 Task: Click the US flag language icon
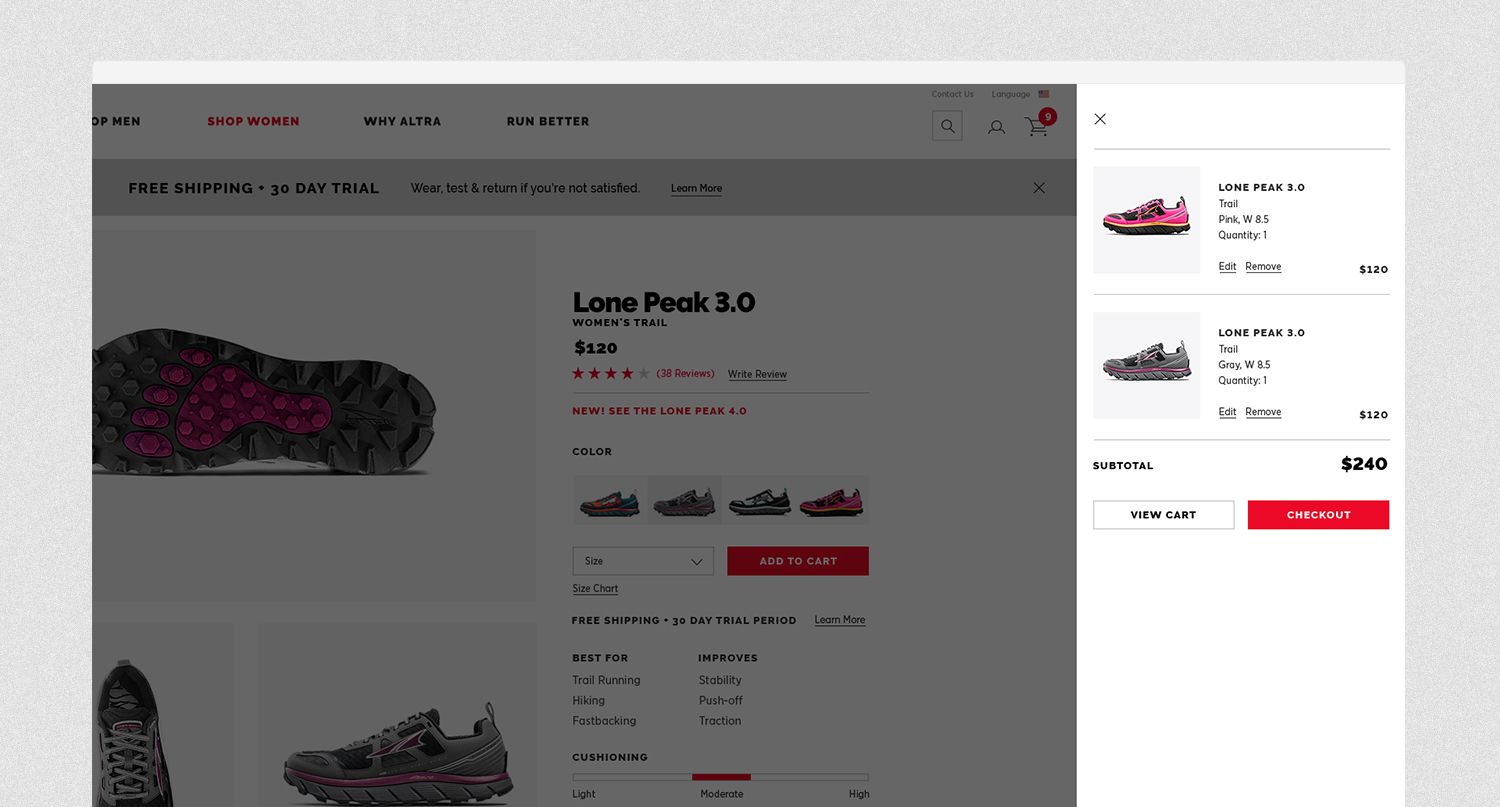coord(1044,94)
